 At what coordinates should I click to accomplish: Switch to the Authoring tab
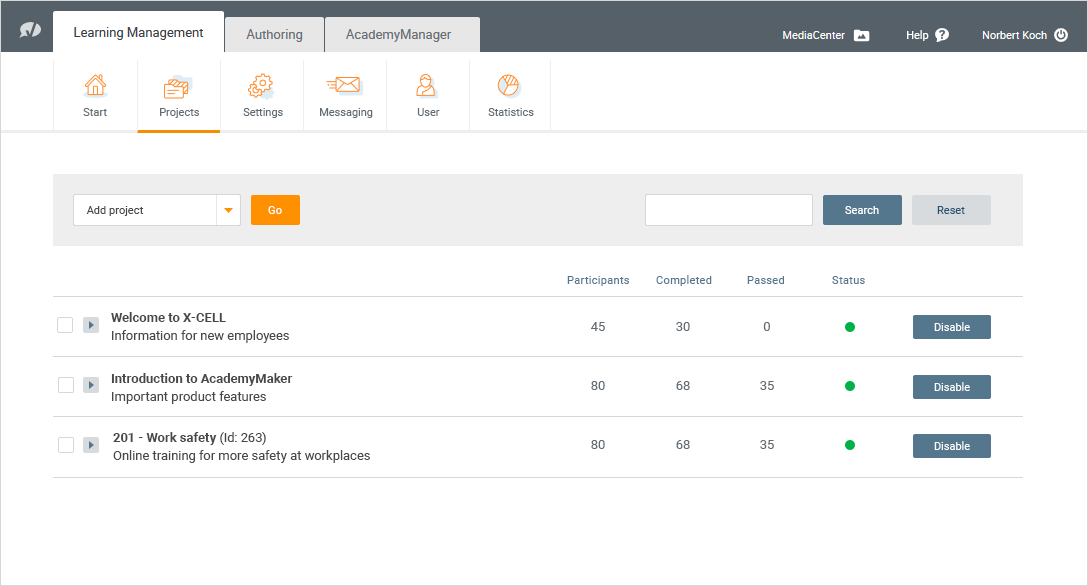tap(274, 33)
